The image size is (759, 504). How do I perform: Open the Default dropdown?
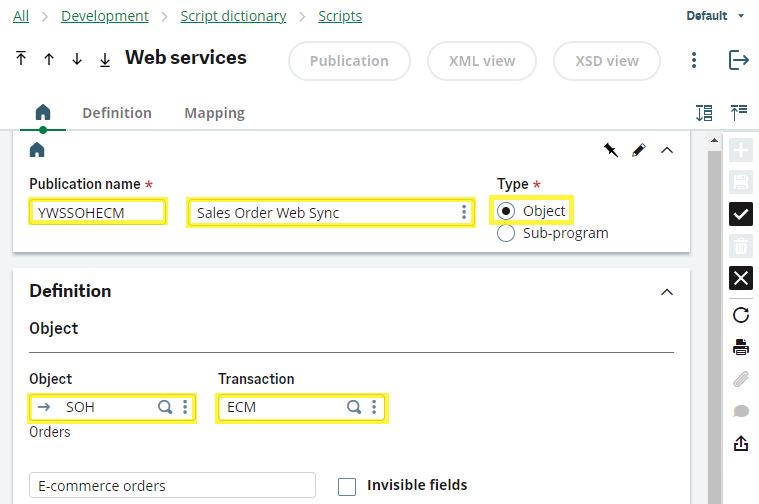(715, 16)
